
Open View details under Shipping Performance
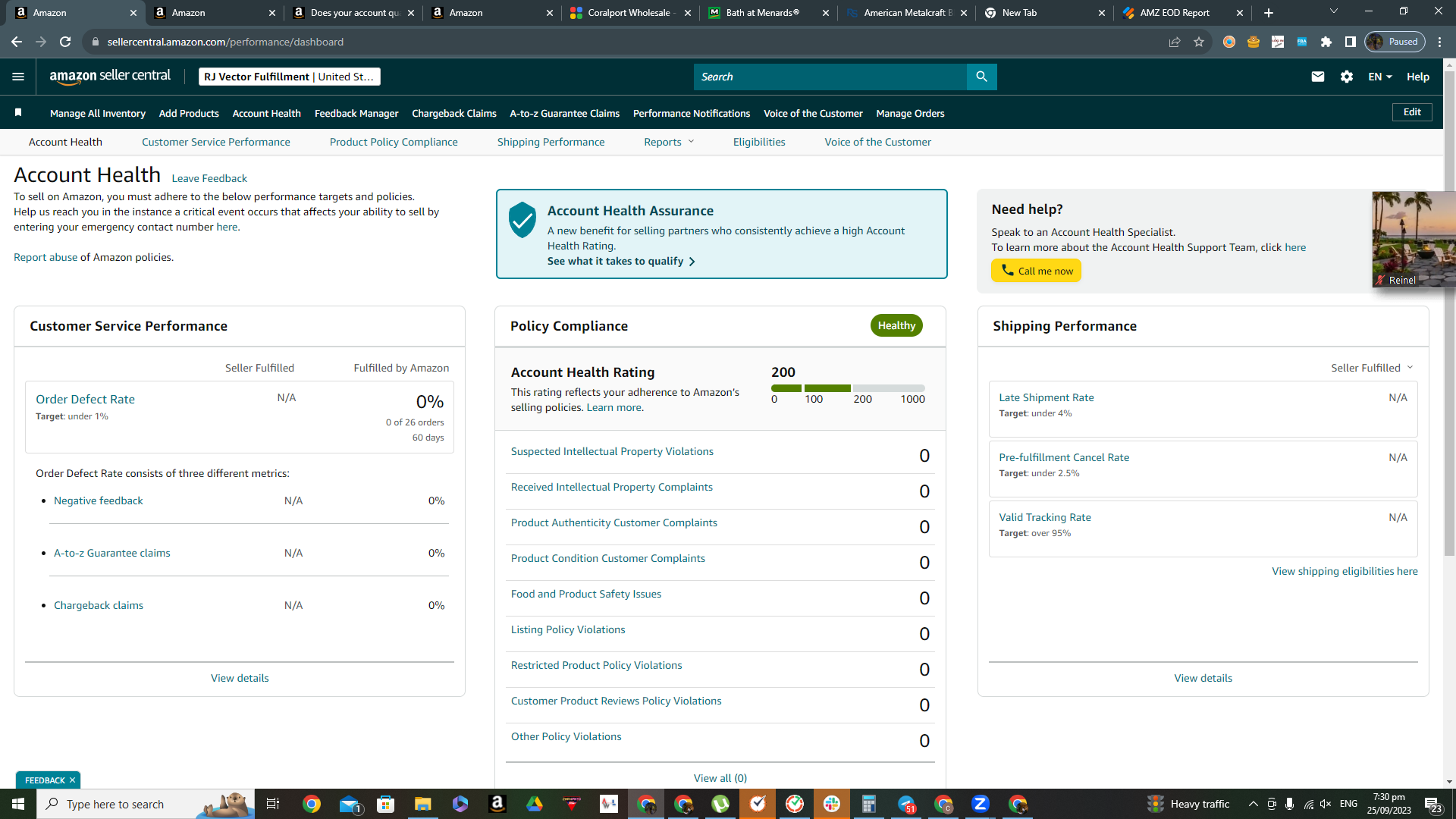pos(1203,678)
